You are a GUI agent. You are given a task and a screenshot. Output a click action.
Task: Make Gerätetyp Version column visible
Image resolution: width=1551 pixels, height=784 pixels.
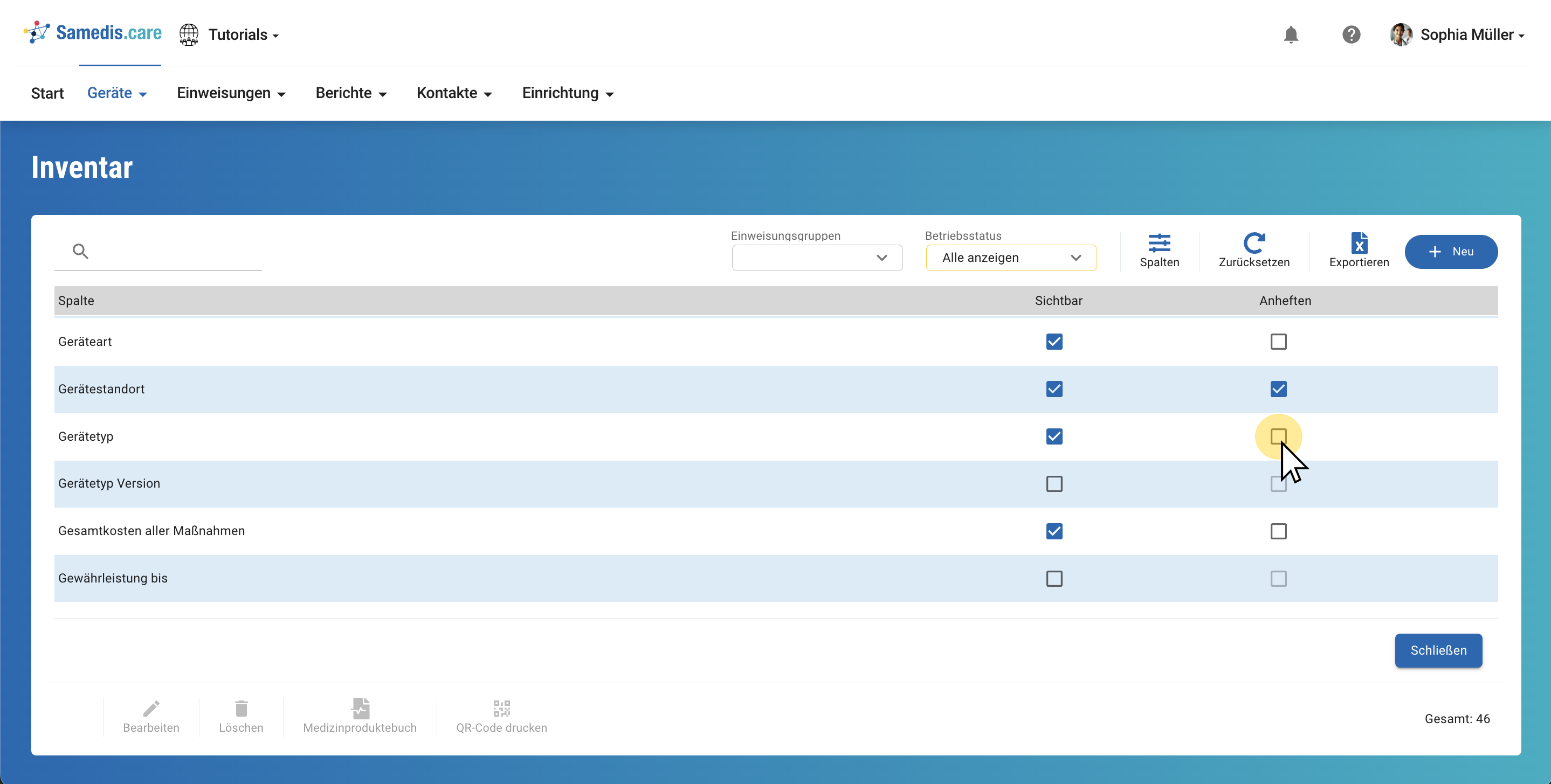coord(1053,484)
